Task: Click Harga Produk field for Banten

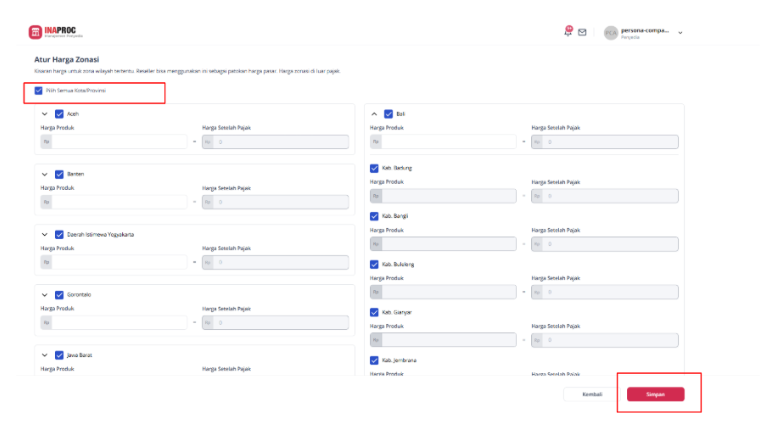Action: (x=120, y=202)
